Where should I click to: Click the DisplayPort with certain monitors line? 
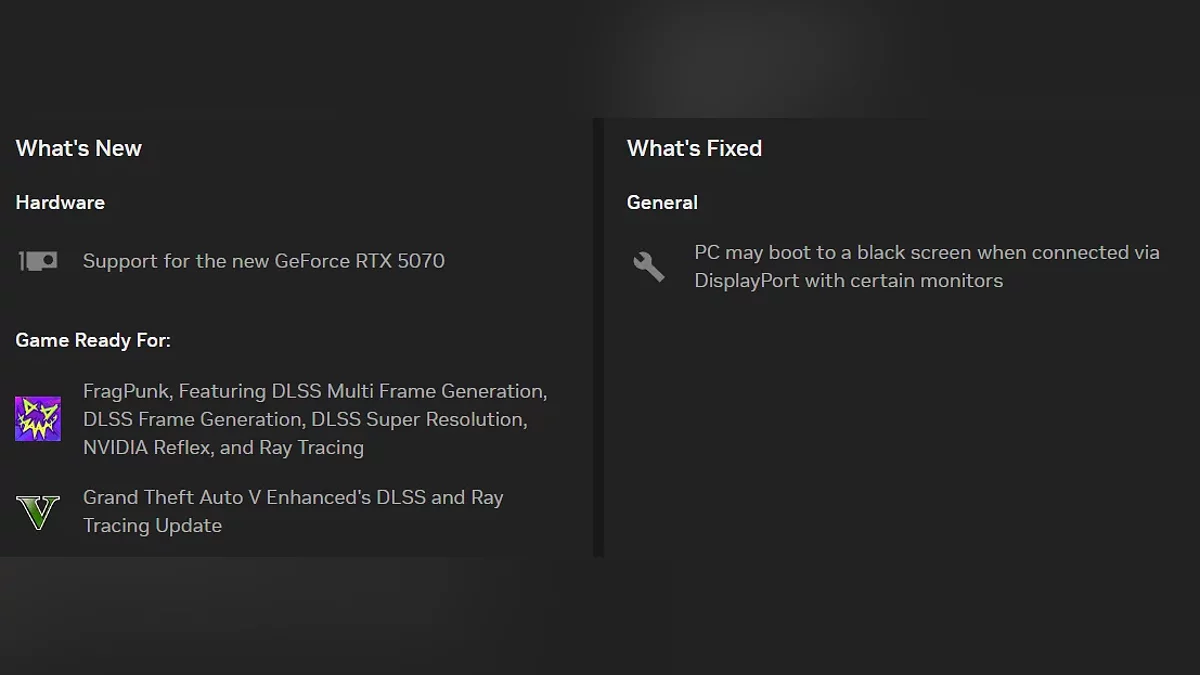[848, 280]
